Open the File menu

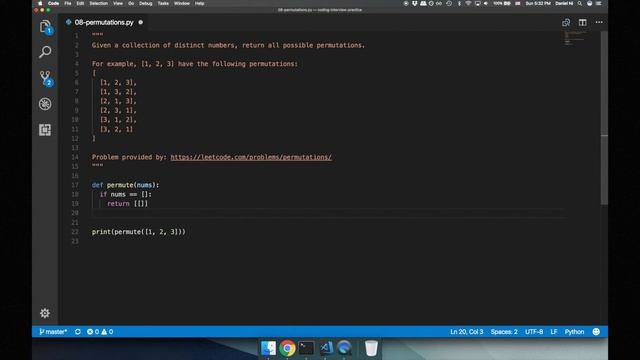[68, 3]
